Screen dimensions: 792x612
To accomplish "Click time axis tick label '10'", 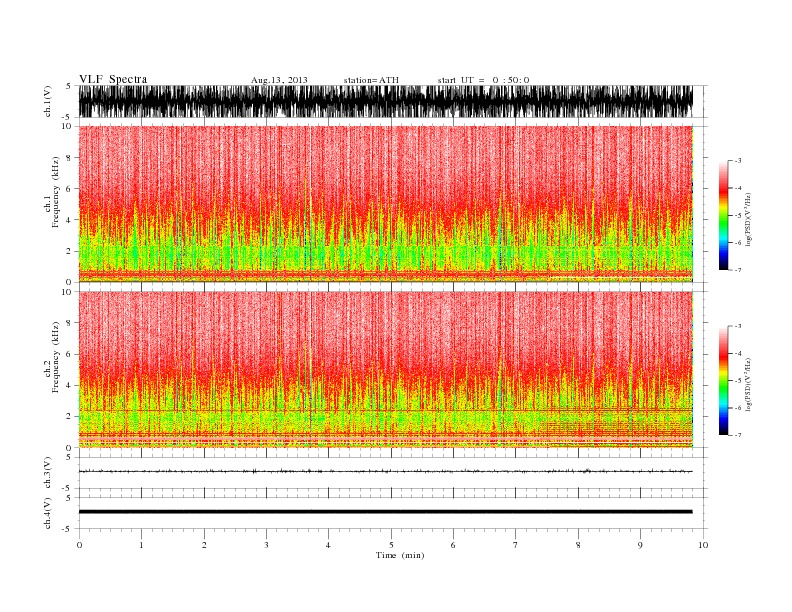I will (703, 545).
